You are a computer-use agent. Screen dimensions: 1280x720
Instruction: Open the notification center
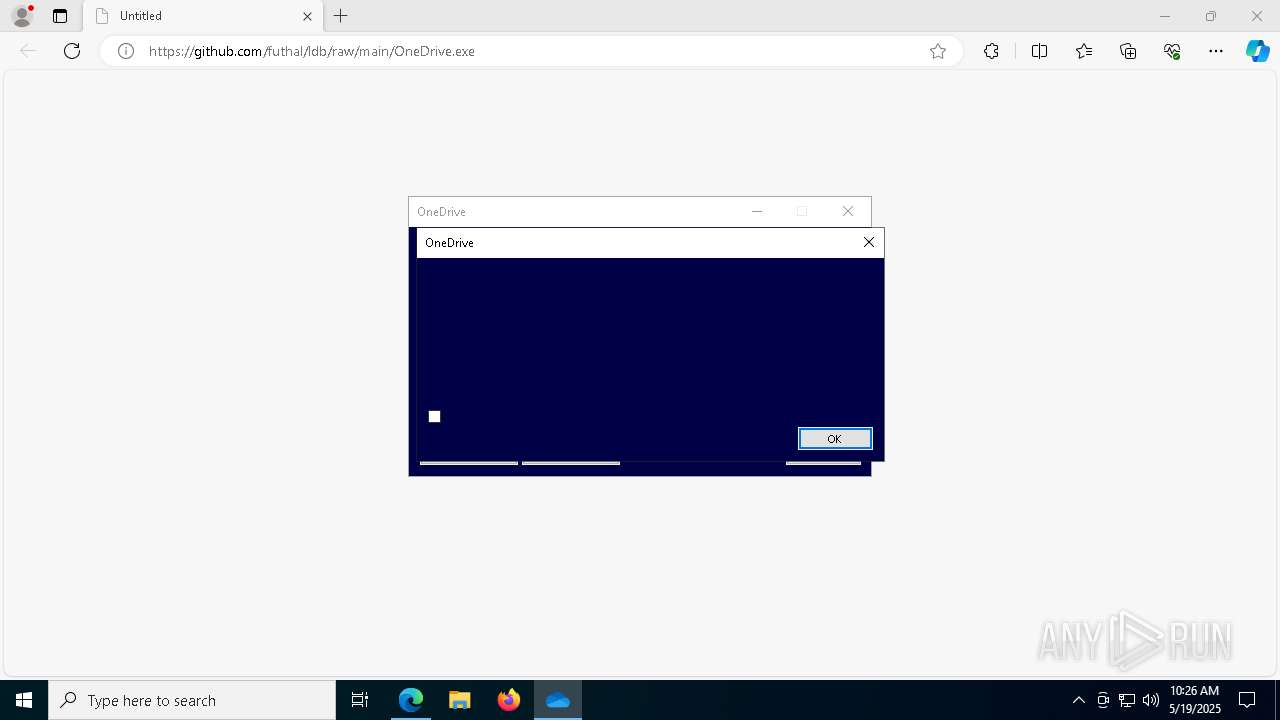[1247, 700]
